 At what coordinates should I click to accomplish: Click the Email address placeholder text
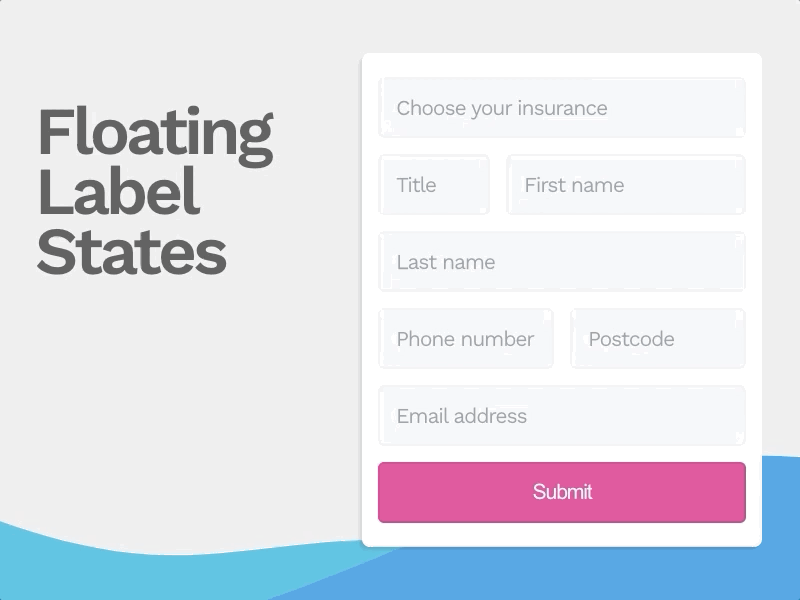click(x=462, y=415)
